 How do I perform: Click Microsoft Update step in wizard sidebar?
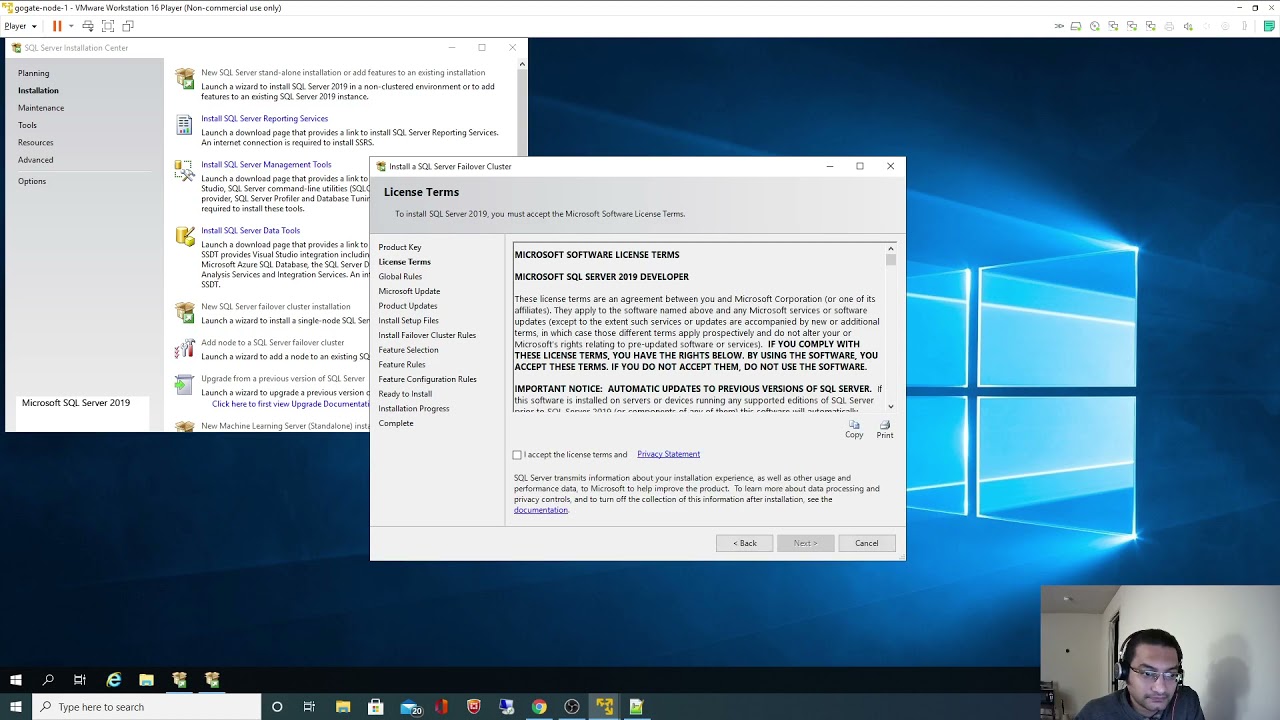(x=409, y=291)
